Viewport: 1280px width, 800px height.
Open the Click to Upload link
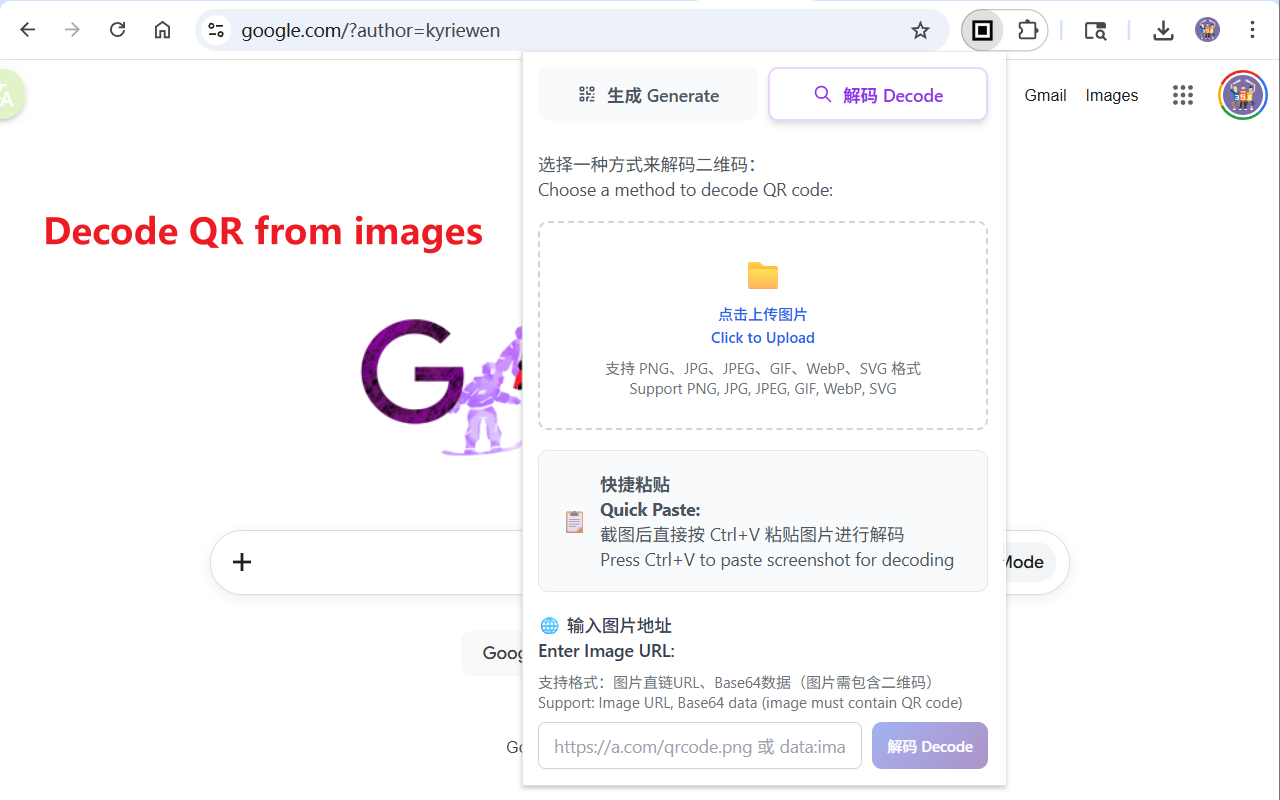tap(763, 337)
